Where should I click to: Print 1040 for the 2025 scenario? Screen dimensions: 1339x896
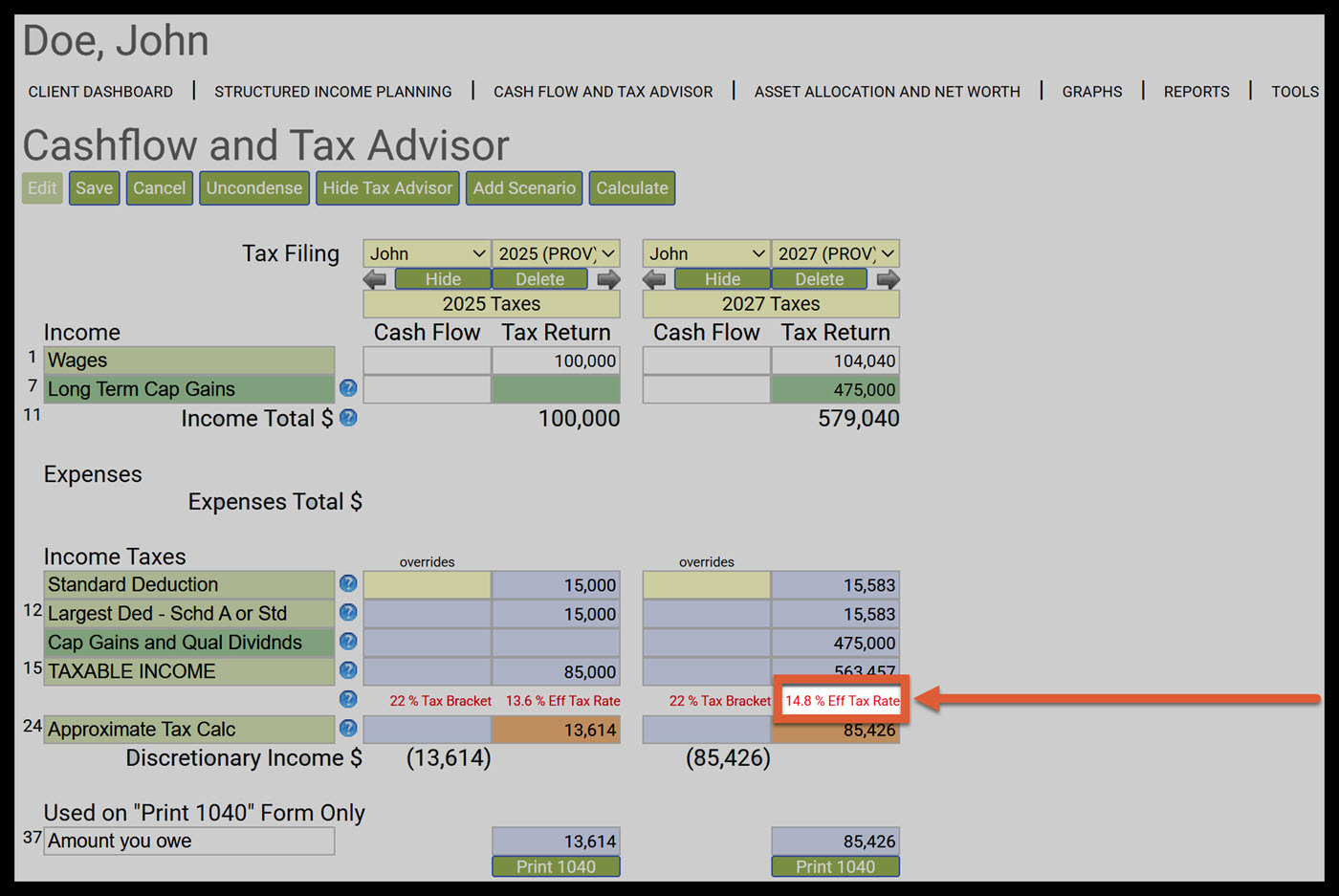[556, 866]
